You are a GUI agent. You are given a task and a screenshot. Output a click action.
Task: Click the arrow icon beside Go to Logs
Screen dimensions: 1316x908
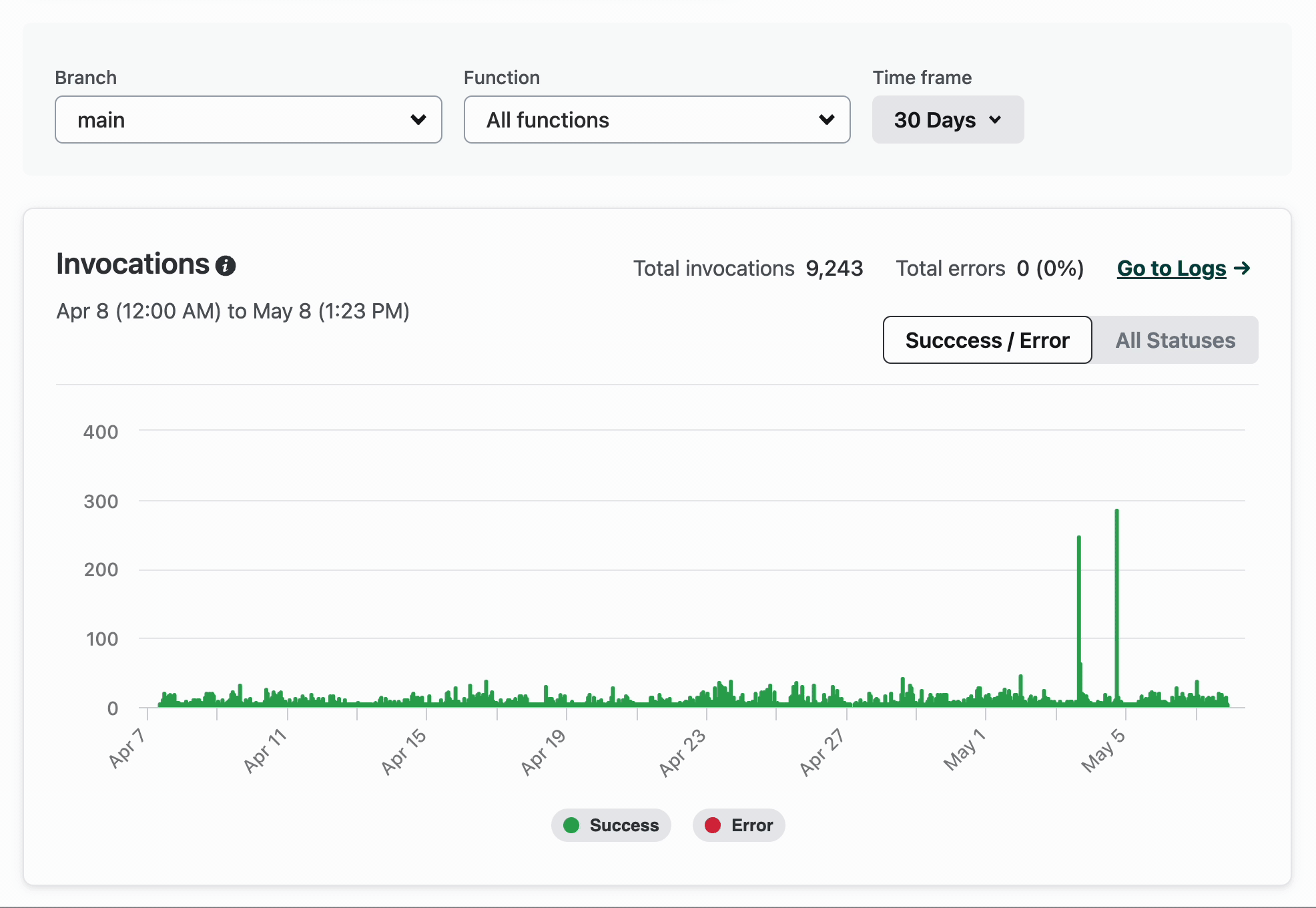[1242, 268]
